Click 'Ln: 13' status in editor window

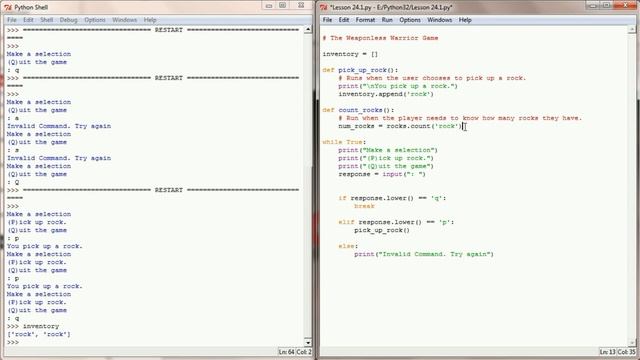[607, 352]
